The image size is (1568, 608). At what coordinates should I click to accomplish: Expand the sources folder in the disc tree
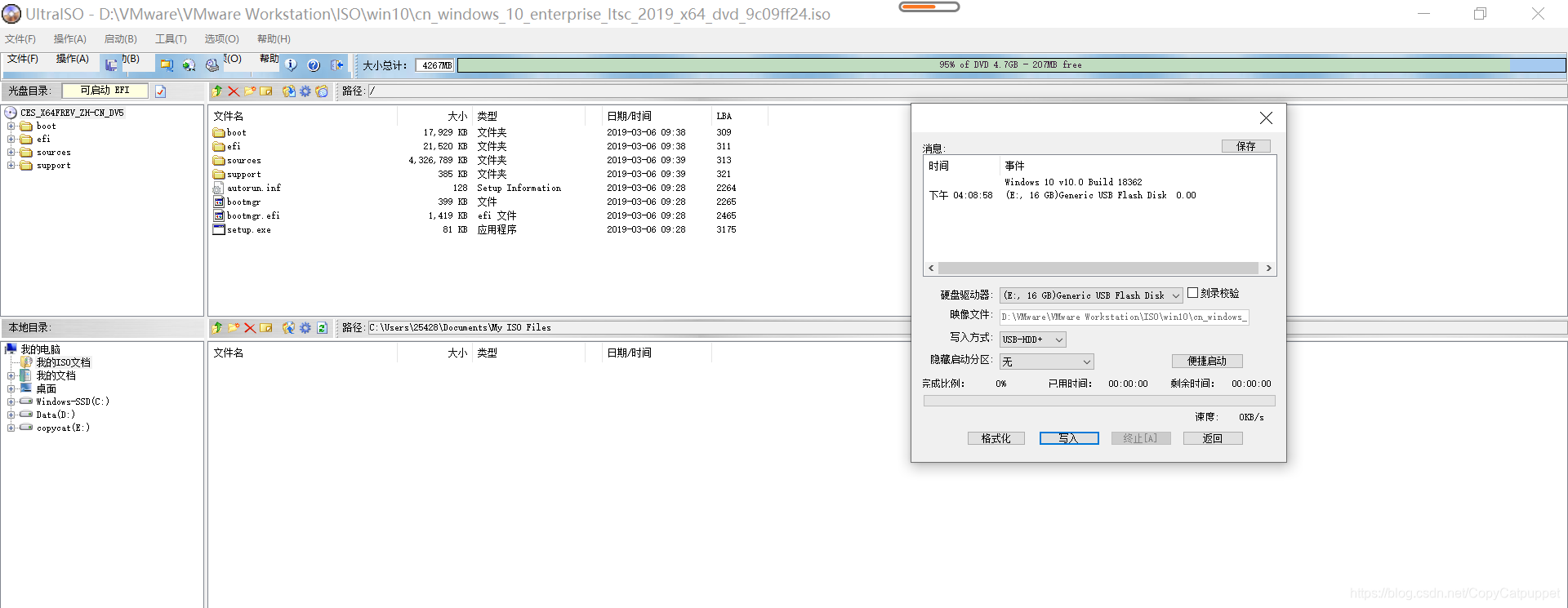coord(11,153)
